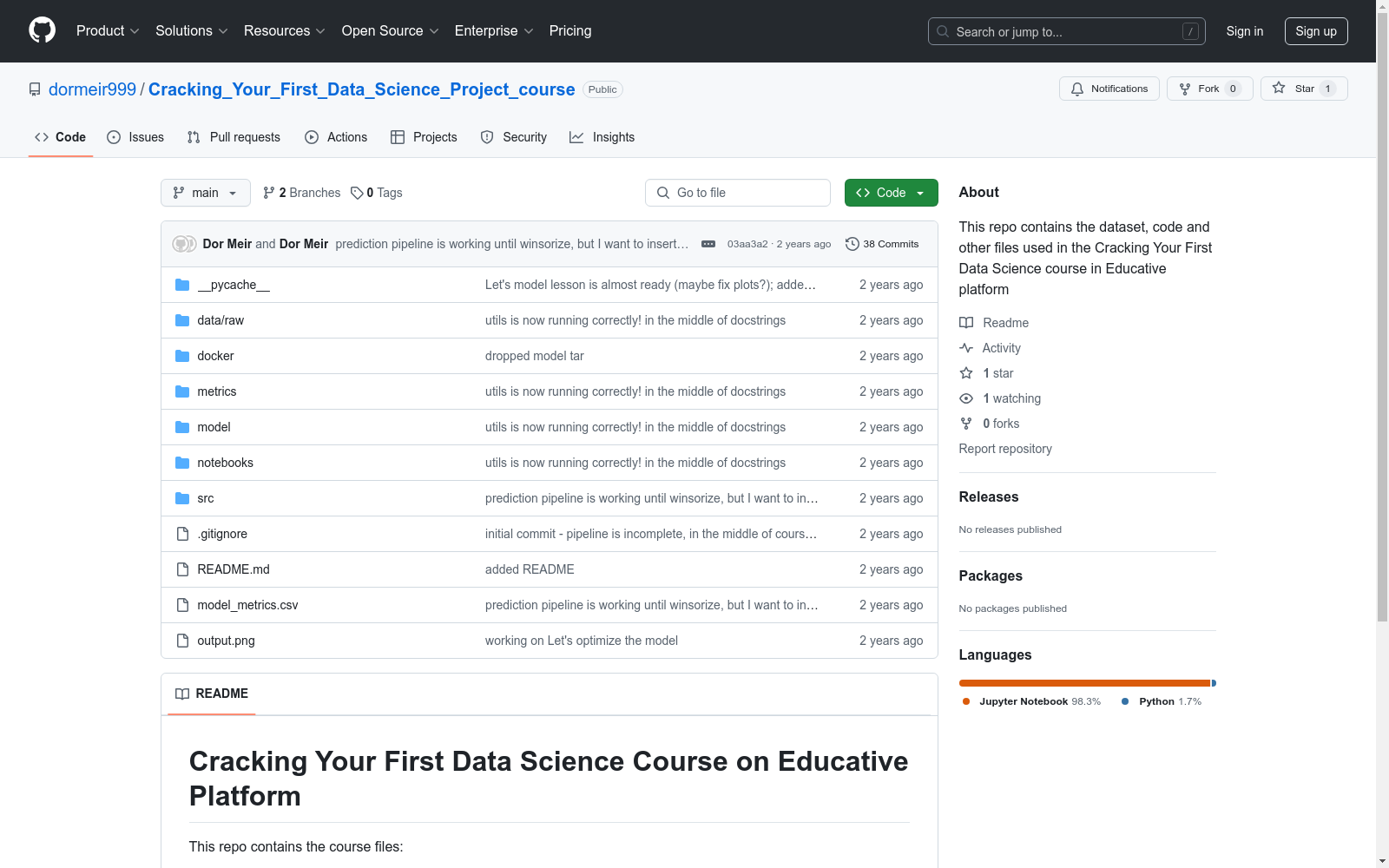This screenshot has width=1389, height=868.
Task: Expand the Solutions menu
Action: pos(192,30)
